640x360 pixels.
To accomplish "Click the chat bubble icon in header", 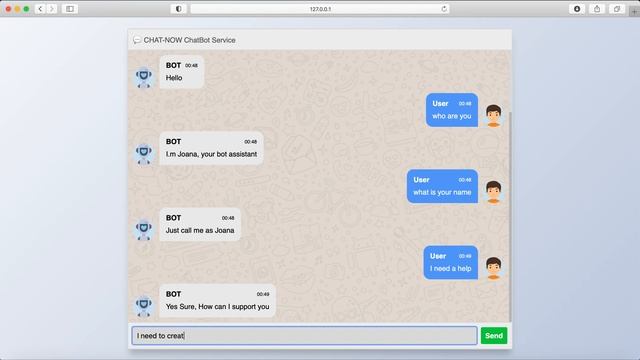I will coord(137,40).
